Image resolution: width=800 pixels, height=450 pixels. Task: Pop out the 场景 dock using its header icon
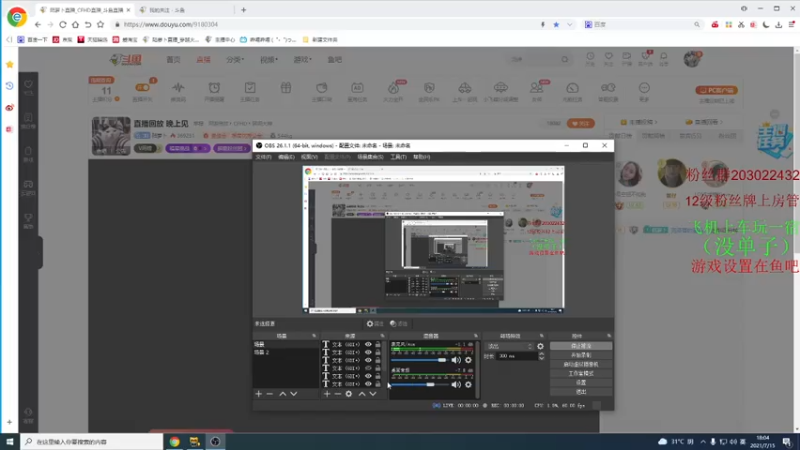click(x=314, y=336)
